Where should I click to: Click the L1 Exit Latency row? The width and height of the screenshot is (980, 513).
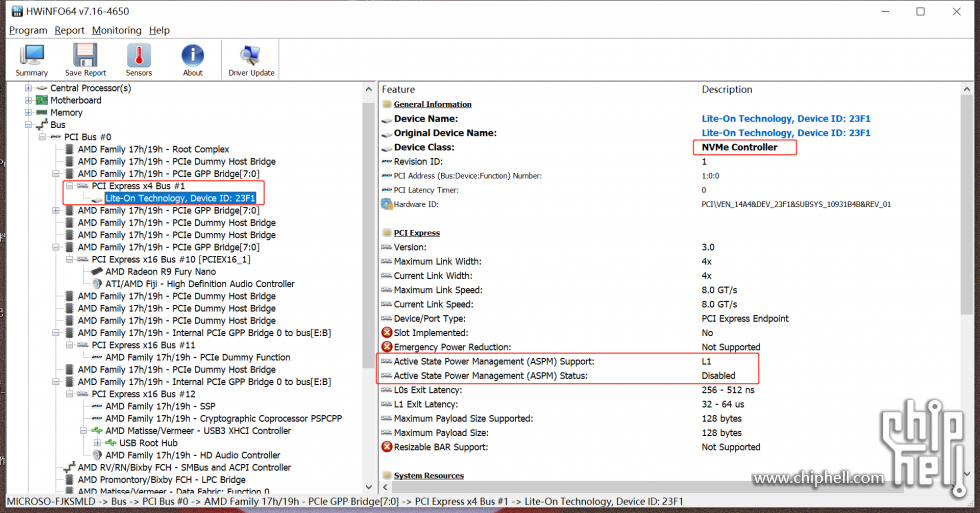click(669, 404)
